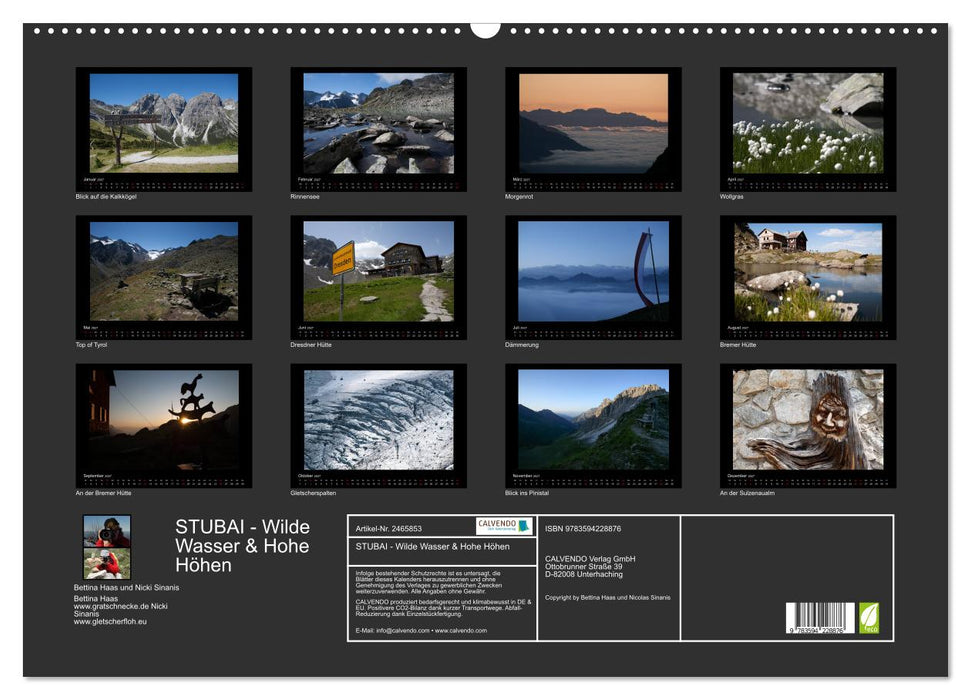Click 'Artikel-Nr. 2465853' text
This screenshot has height=700, width=971.
(388, 528)
